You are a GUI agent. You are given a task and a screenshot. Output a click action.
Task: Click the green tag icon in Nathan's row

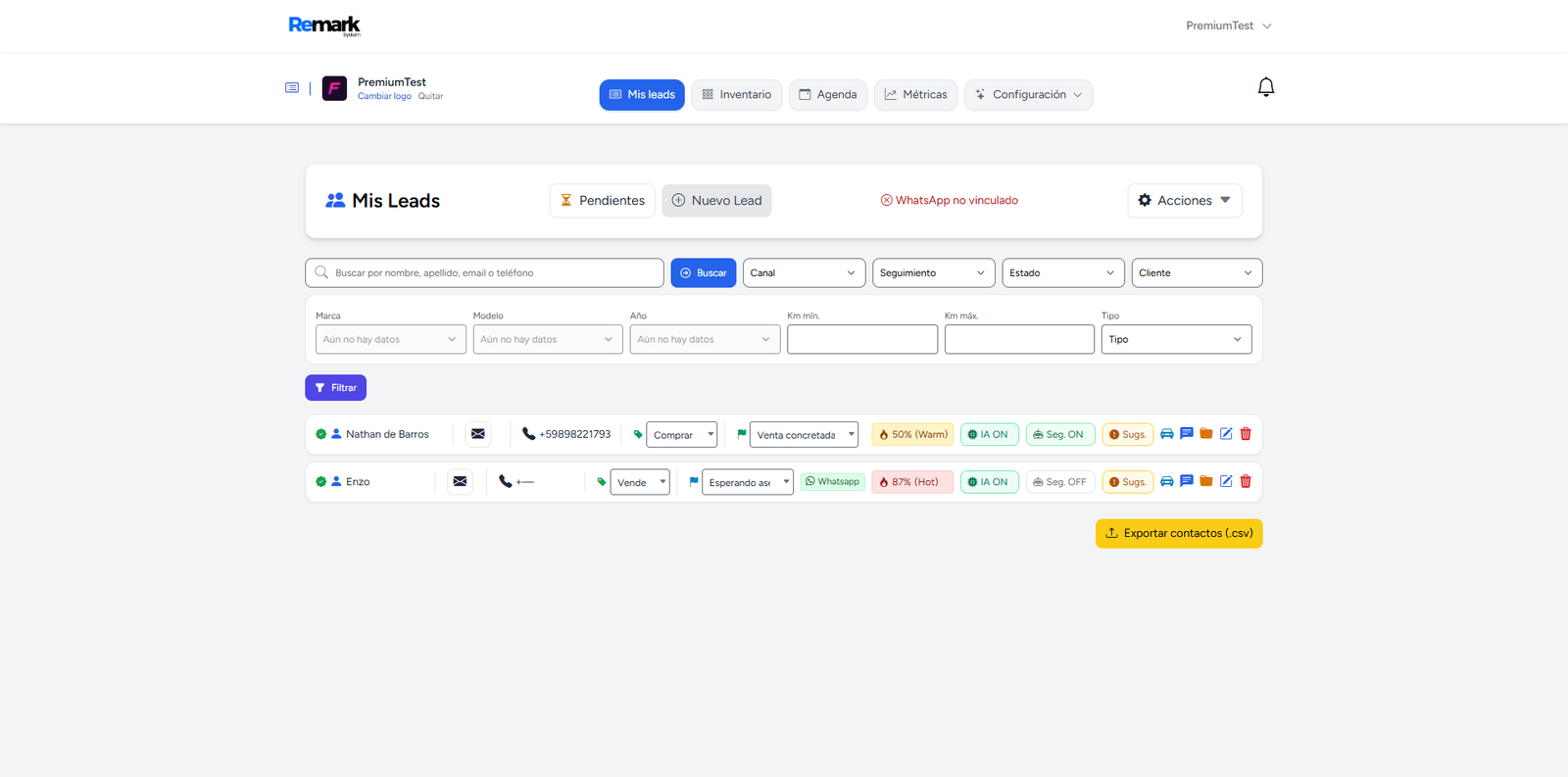coord(638,434)
